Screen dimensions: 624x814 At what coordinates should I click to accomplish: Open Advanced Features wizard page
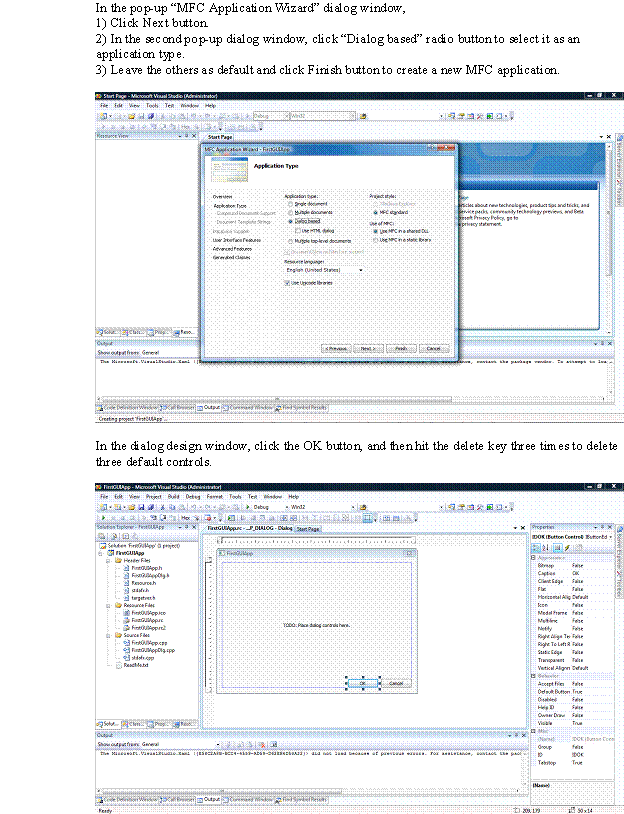[x=232, y=249]
